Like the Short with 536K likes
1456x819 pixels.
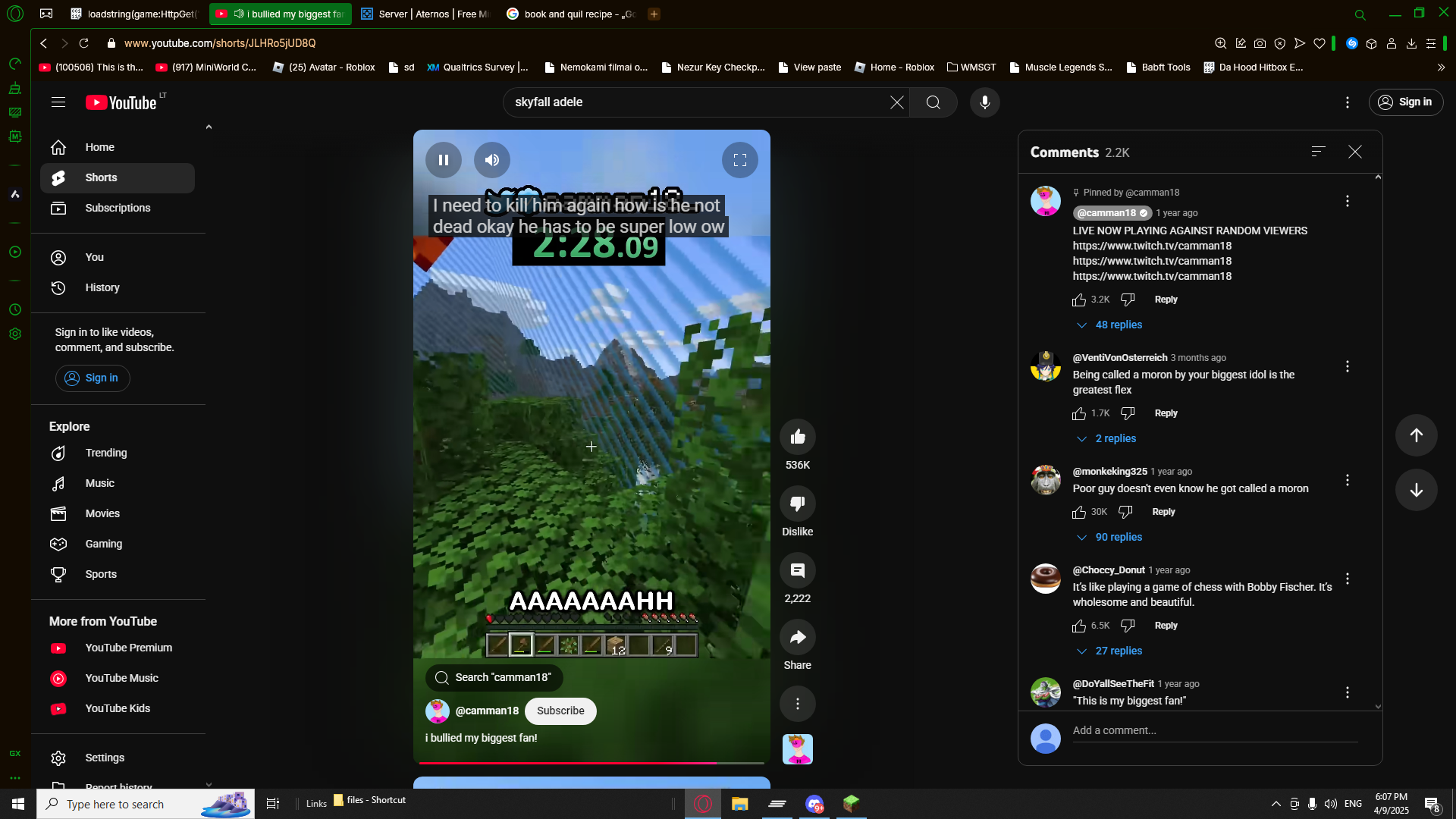coord(798,437)
